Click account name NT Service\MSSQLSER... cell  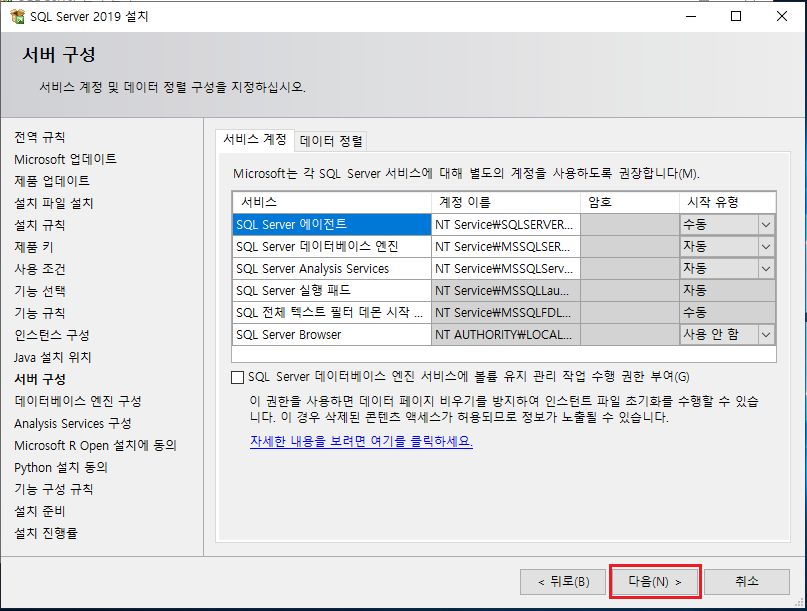[x=506, y=247]
